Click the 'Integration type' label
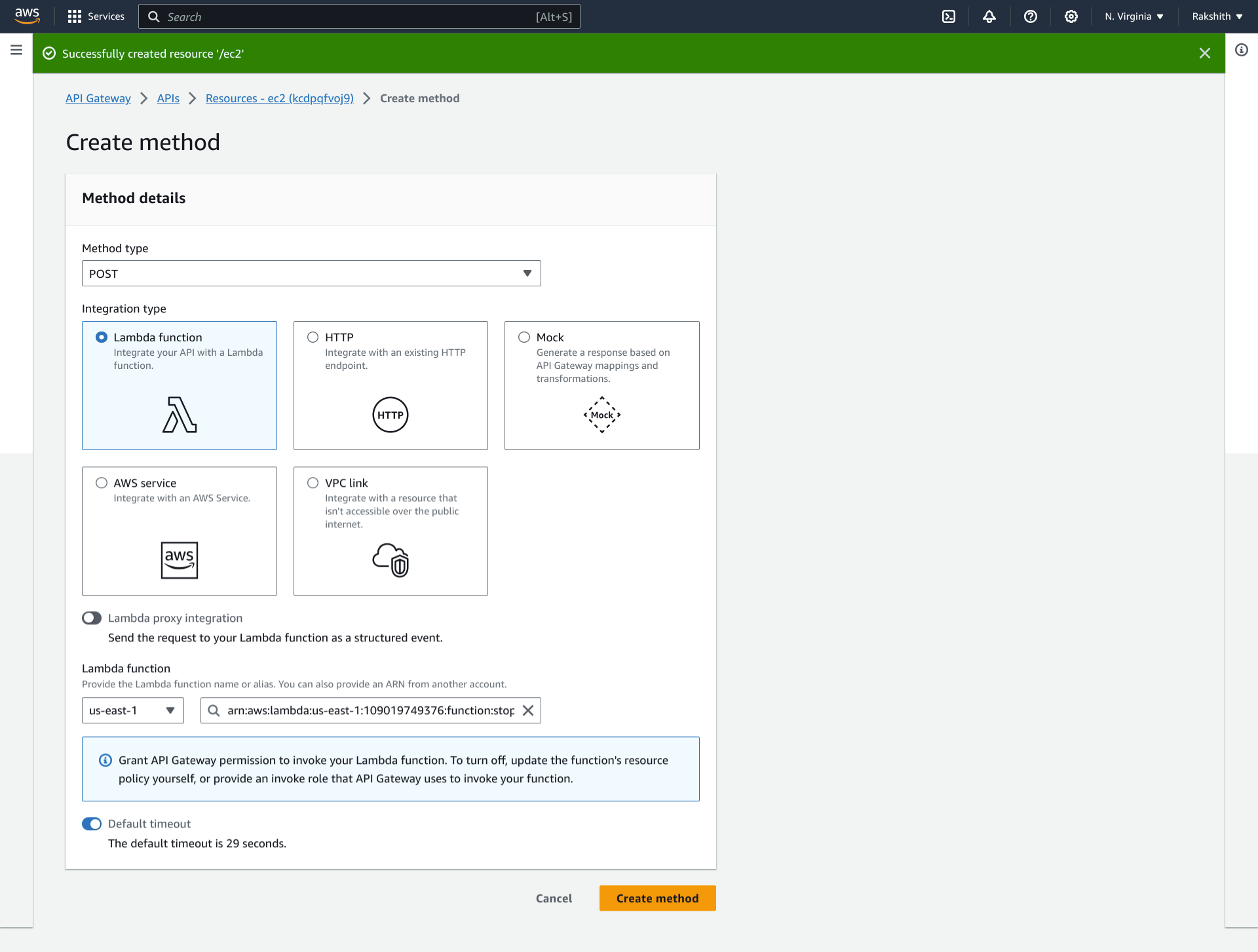The width and height of the screenshot is (1258, 952). point(124,309)
